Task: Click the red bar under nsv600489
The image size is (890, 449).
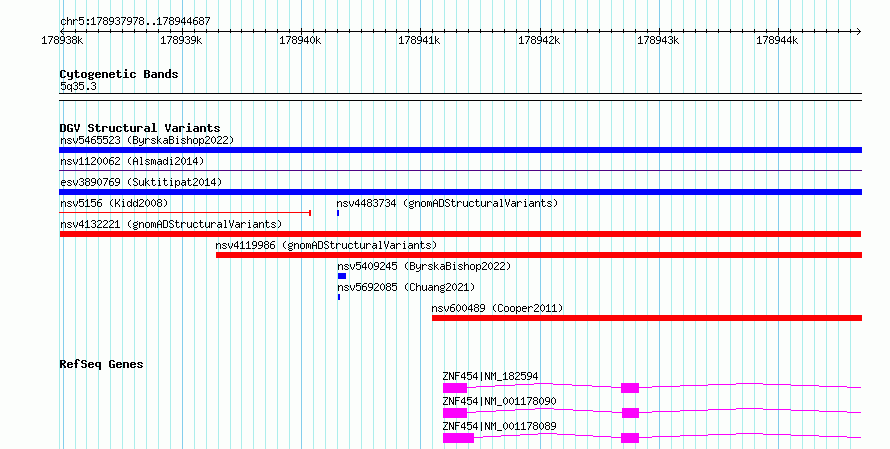Action: (x=646, y=318)
